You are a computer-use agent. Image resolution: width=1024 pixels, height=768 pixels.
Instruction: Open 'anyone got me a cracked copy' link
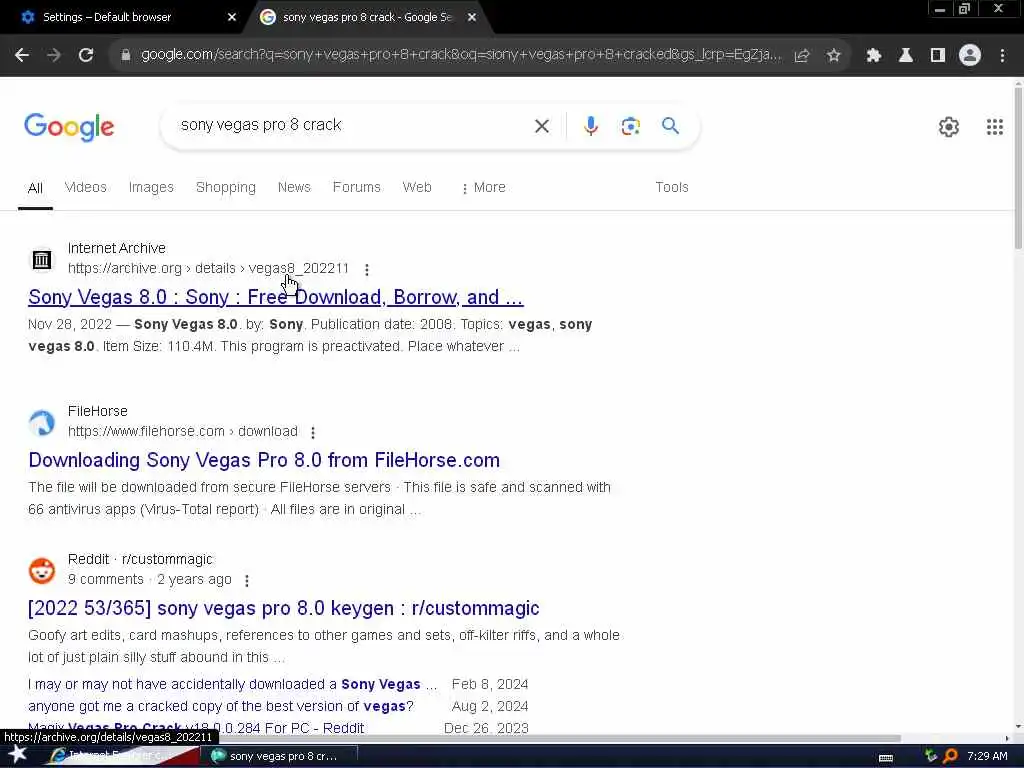click(x=221, y=707)
